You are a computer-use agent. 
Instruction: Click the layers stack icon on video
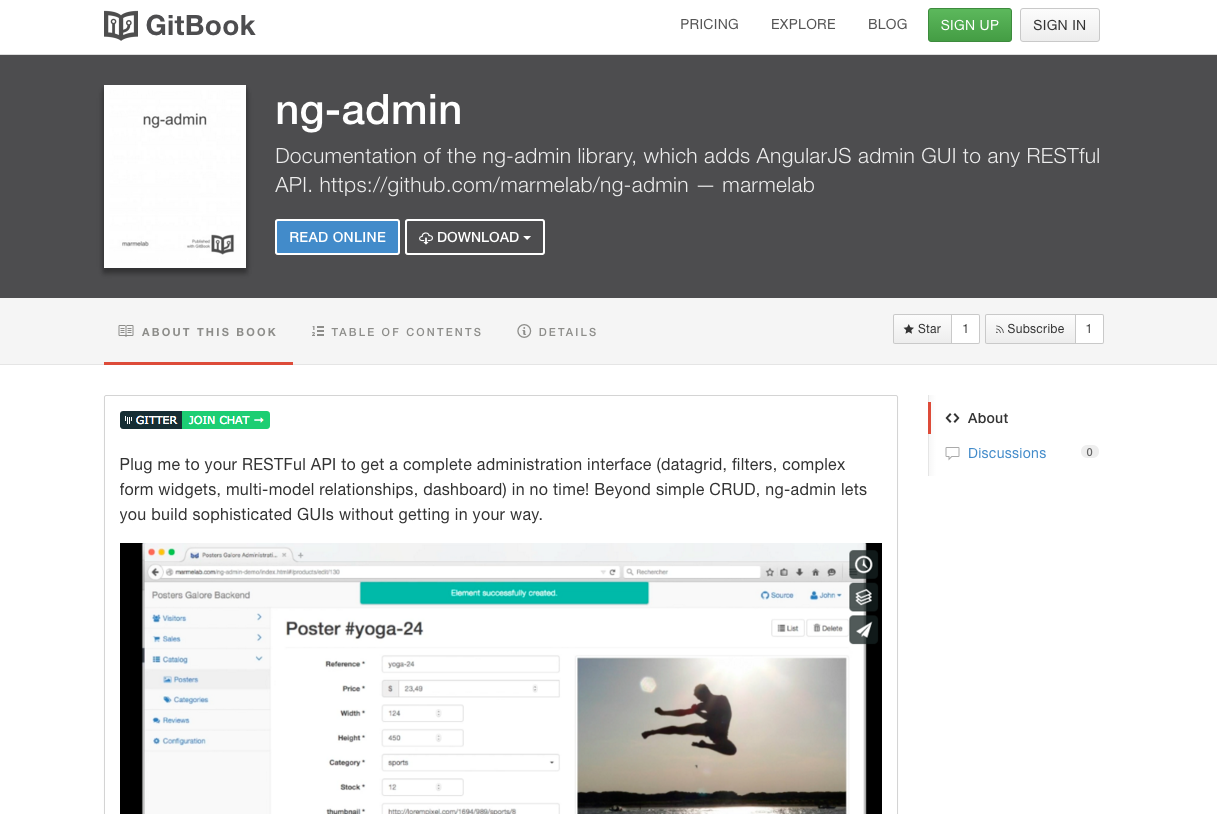pyautogui.click(x=863, y=597)
